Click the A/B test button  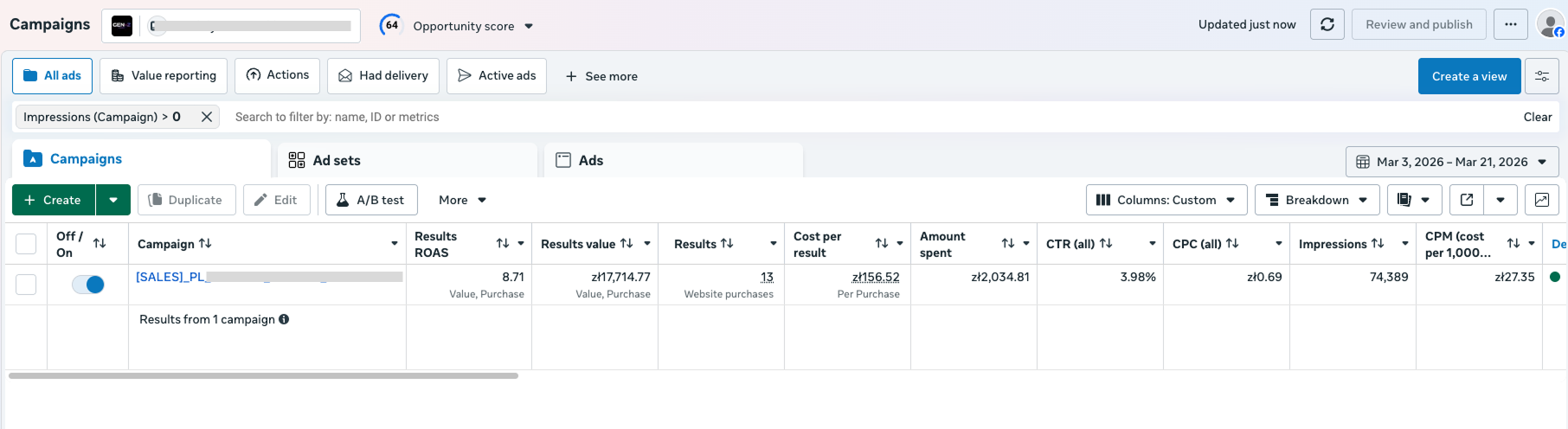click(x=371, y=200)
